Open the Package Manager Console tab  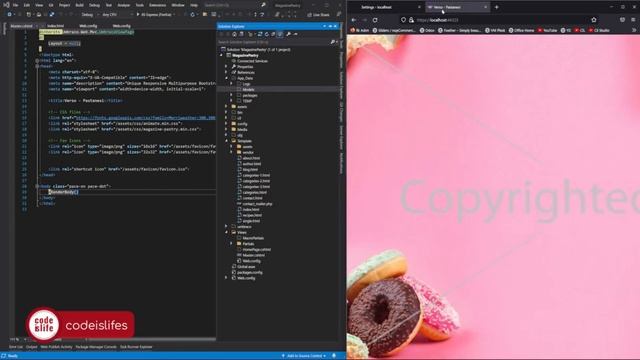tap(96, 347)
